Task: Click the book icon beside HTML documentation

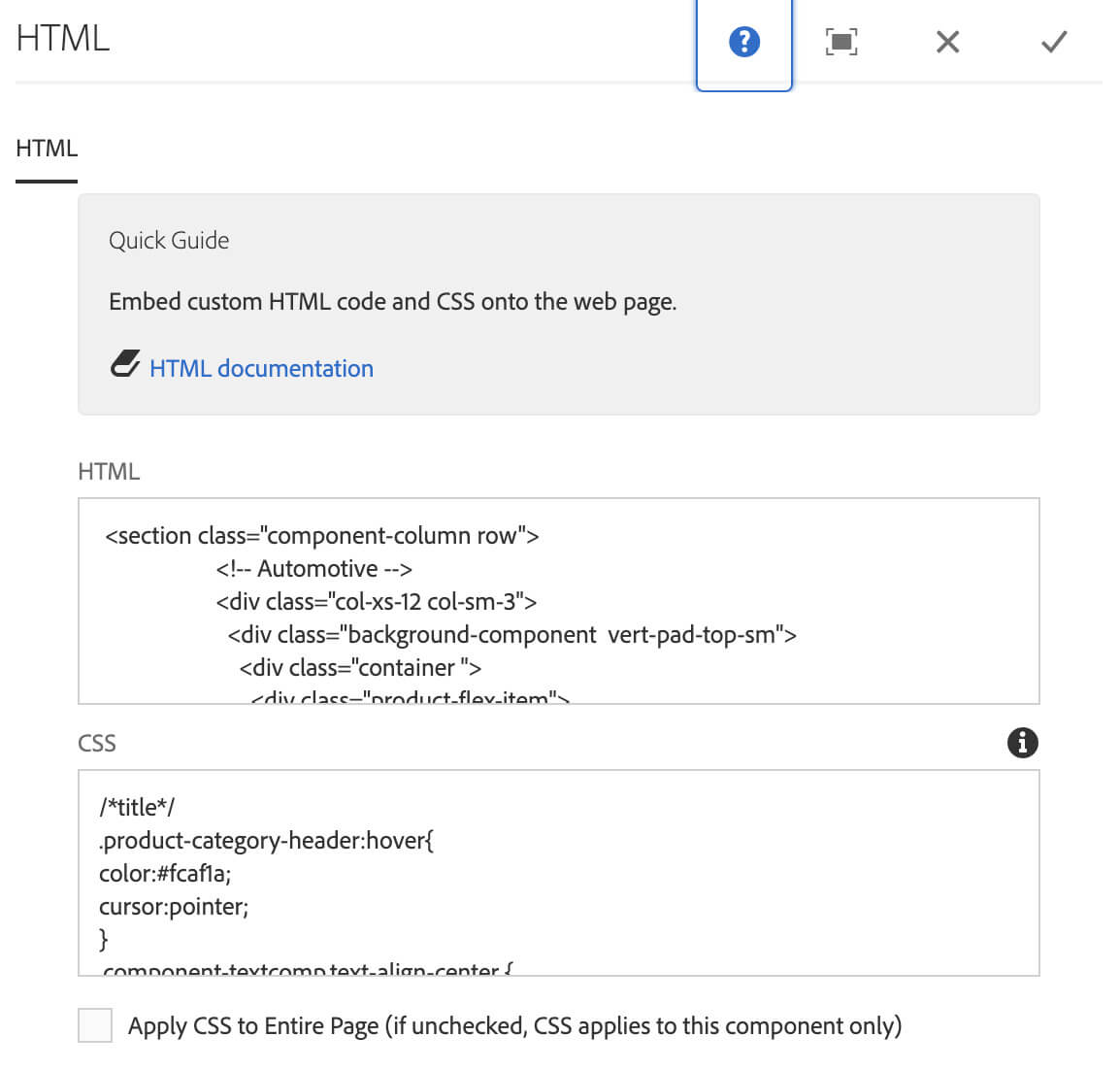Action: (124, 366)
